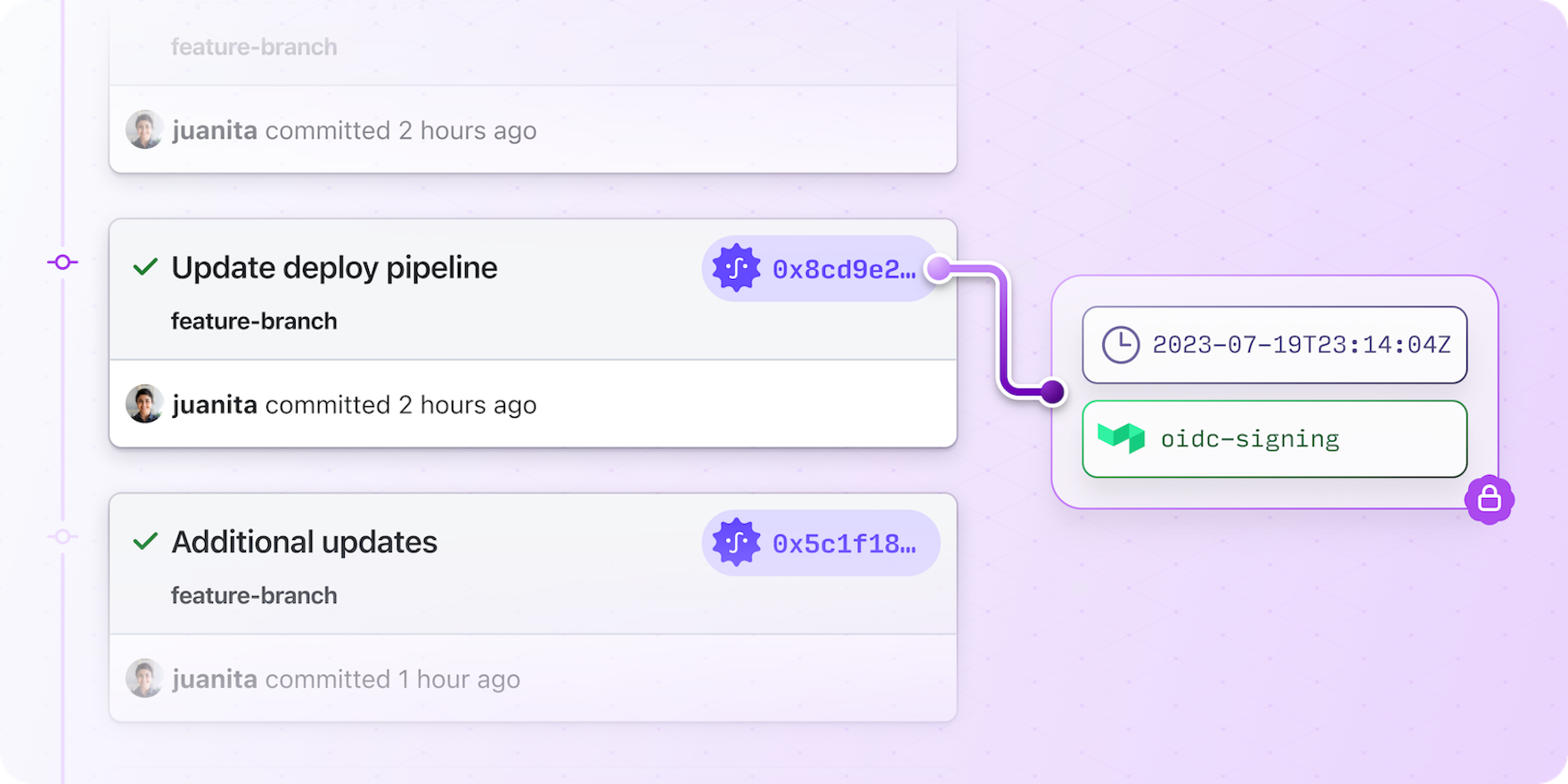1568x784 pixels.
Task: Click juanita's avatar on Additional updates commit
Action: (x=144, y=678)
